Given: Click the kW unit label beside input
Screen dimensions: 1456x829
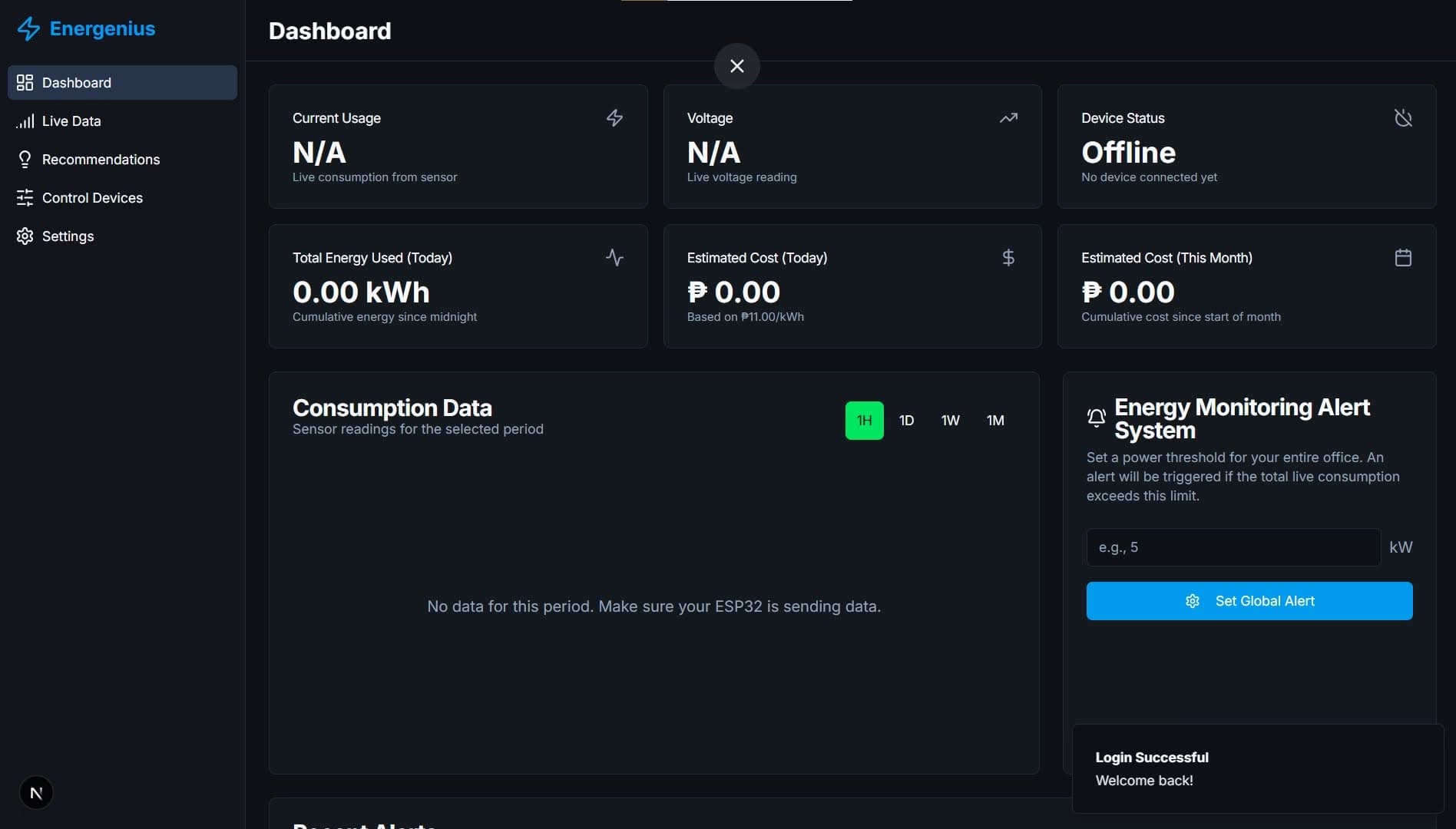Looking at the screenshot, I should pos(1401,547).
